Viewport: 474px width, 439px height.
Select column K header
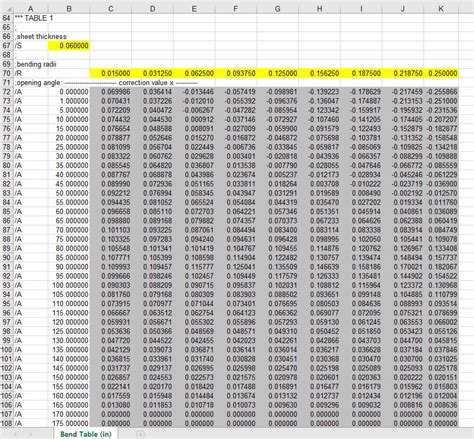pyautogui.click(x=441, y=9)
